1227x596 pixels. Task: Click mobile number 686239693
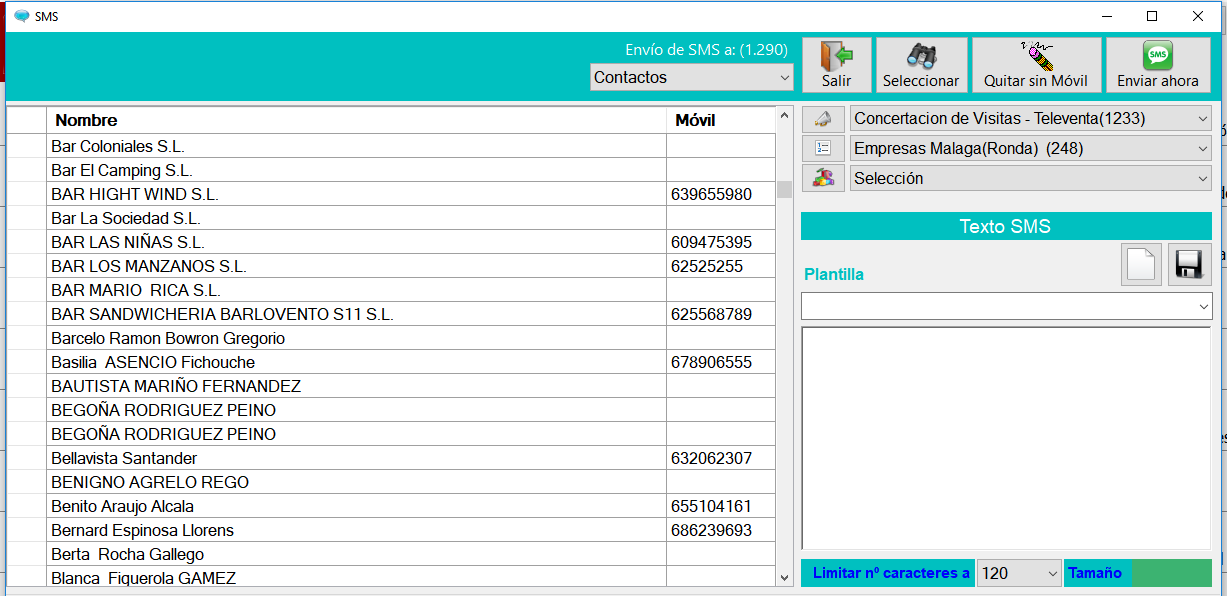click(x=711, y=530)
